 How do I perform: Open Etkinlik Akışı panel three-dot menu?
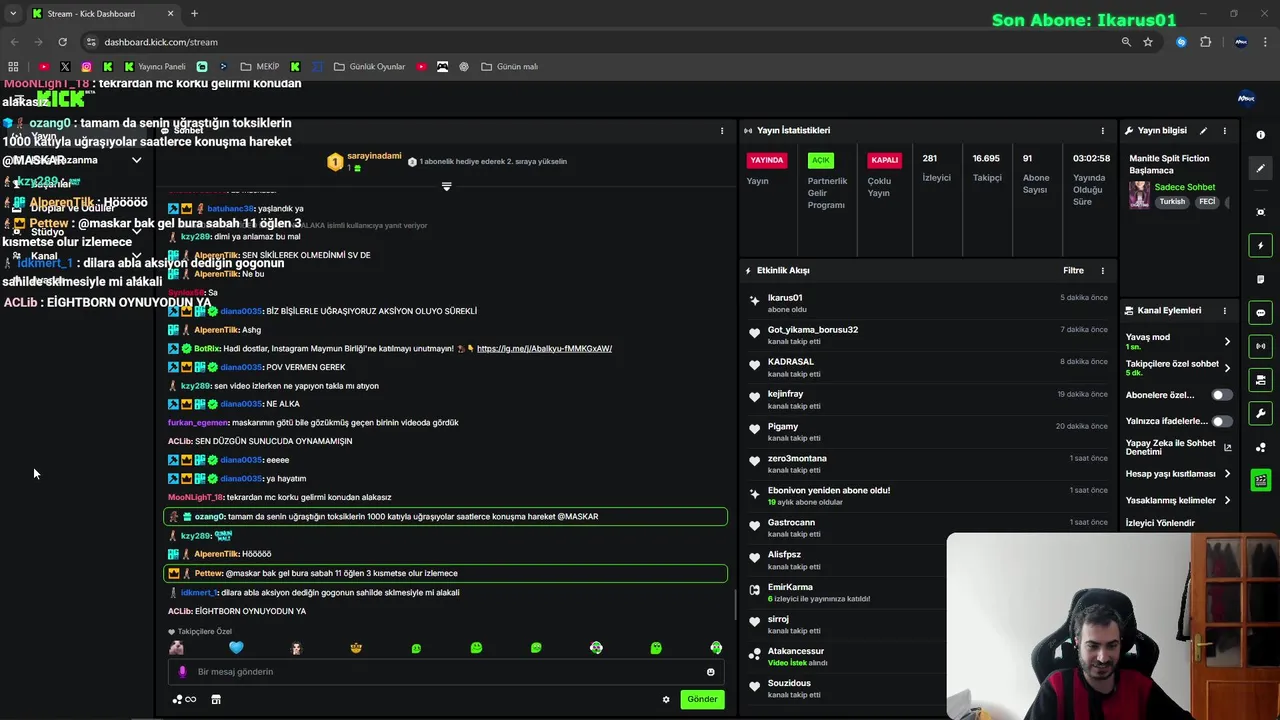(1103, 271)
